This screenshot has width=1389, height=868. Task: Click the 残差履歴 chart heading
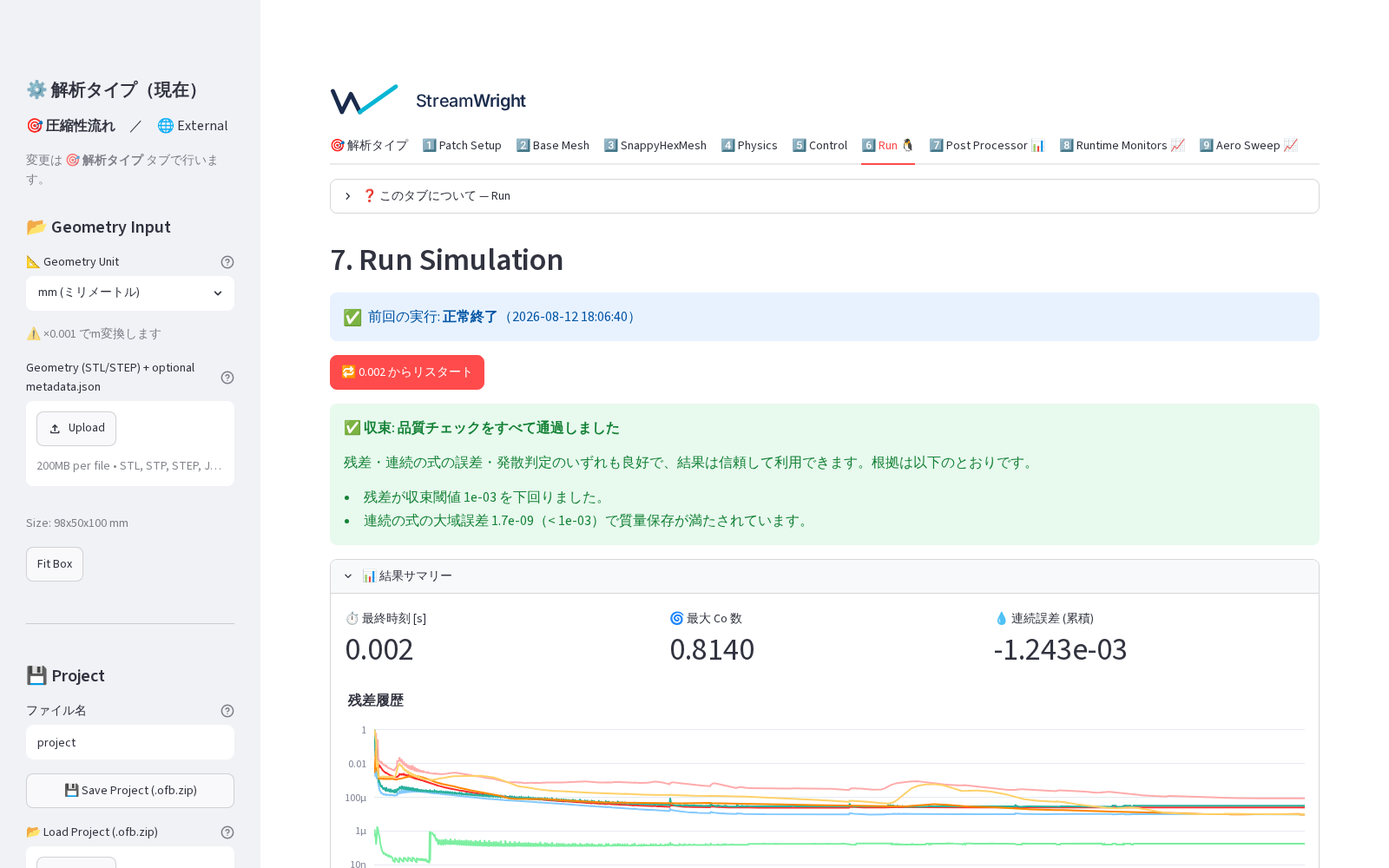coord(376,700)
